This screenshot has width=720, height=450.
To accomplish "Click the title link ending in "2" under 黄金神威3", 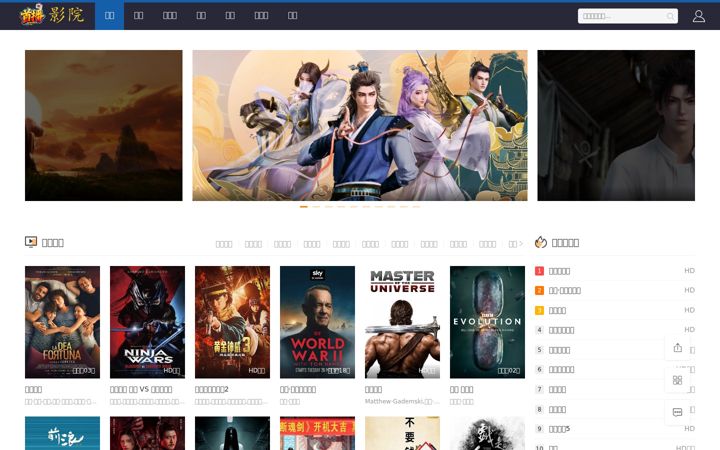I will click(x=212, y=389).
